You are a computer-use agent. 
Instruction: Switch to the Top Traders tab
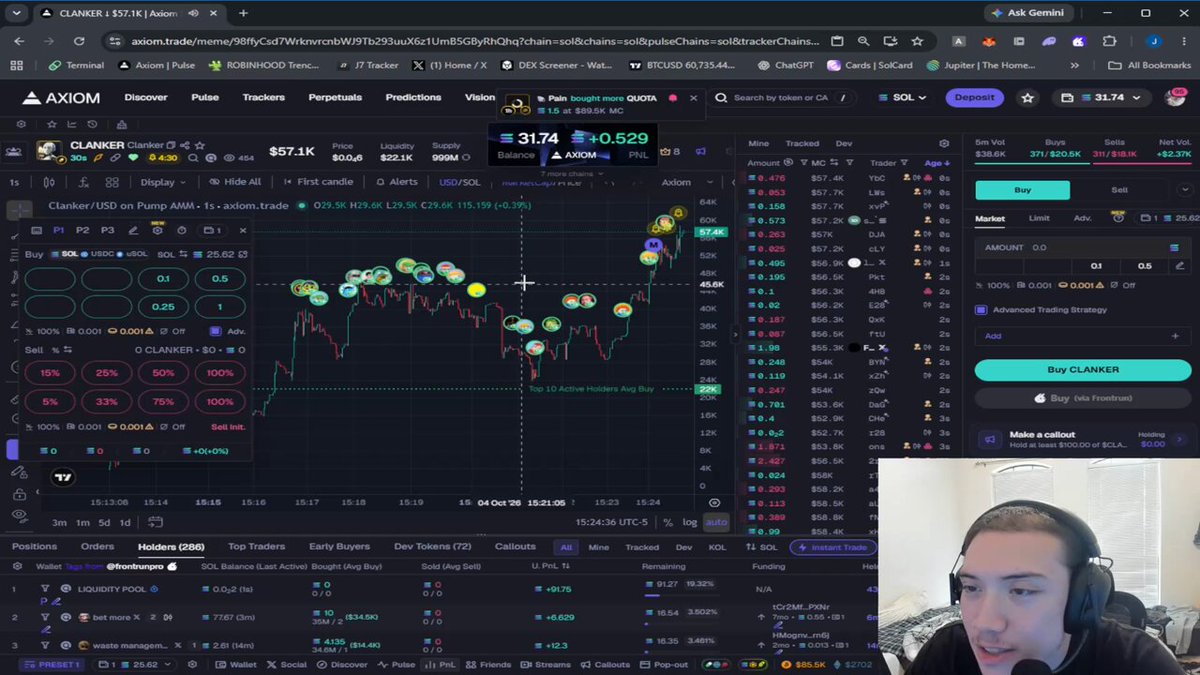[x=256, y=547]
